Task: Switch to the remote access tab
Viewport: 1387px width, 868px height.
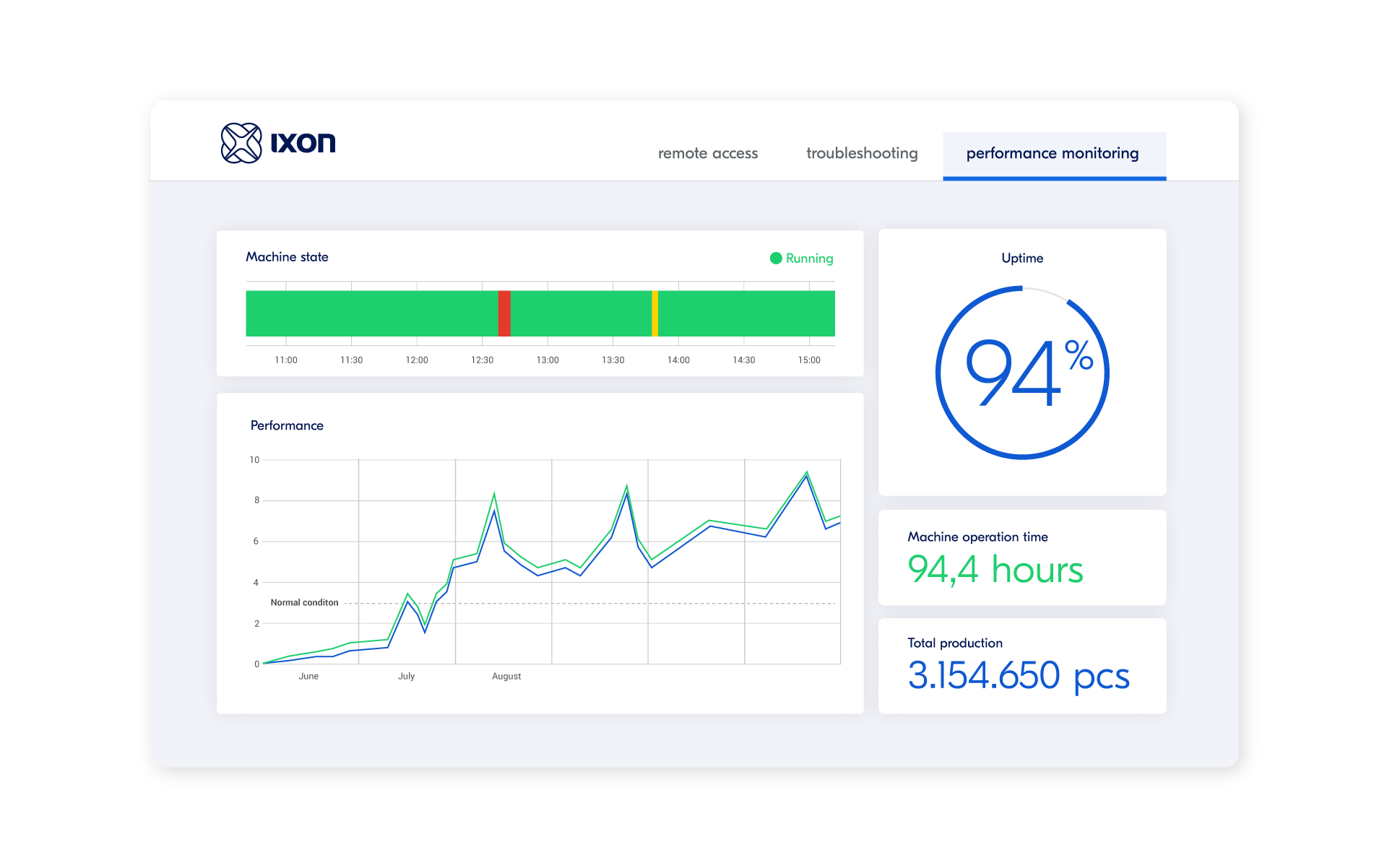Action: click(707, 153)
